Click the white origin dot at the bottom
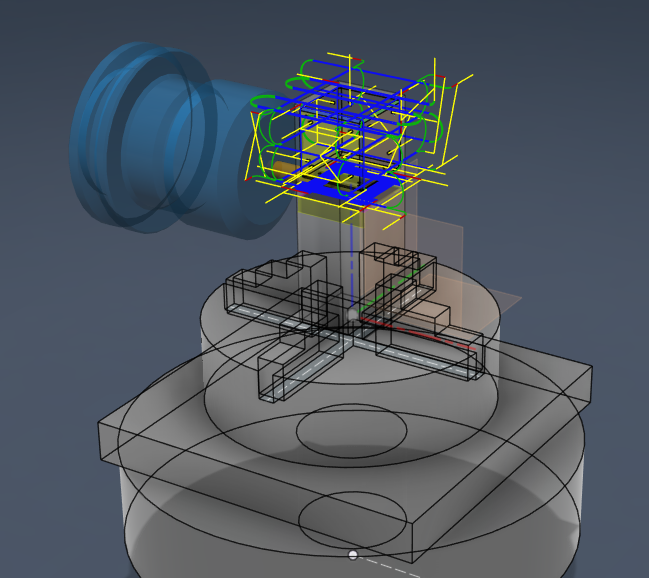The height and width of the screenshot is (578, 649). (353, 554)
